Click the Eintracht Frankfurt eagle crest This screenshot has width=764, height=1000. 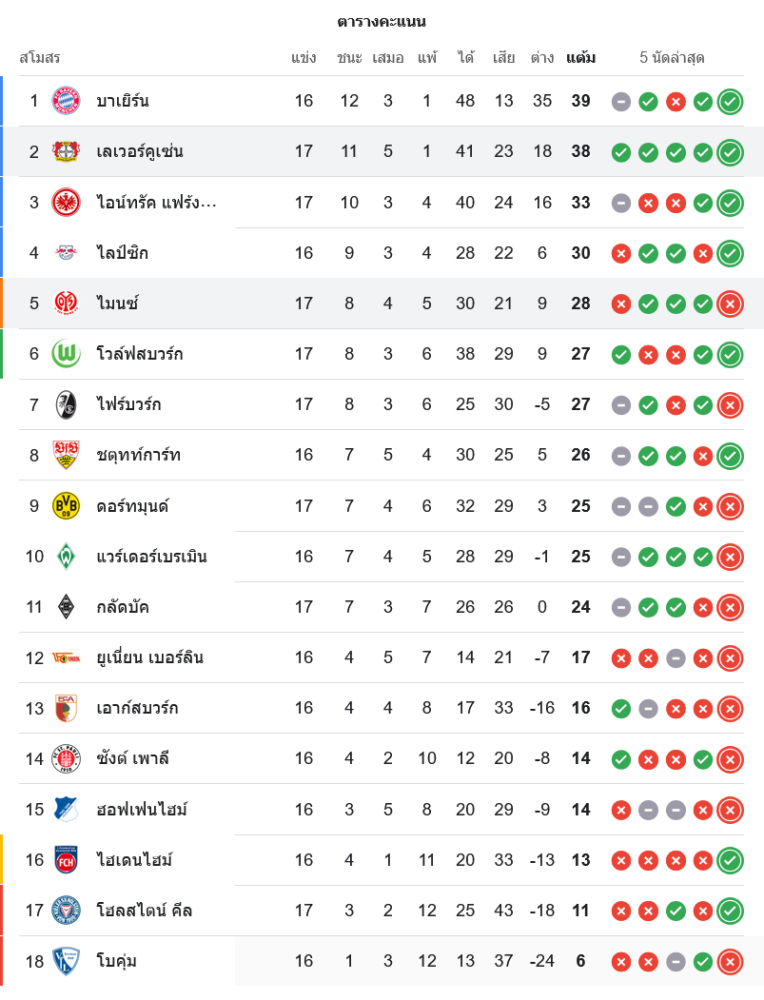coord(65,202)
